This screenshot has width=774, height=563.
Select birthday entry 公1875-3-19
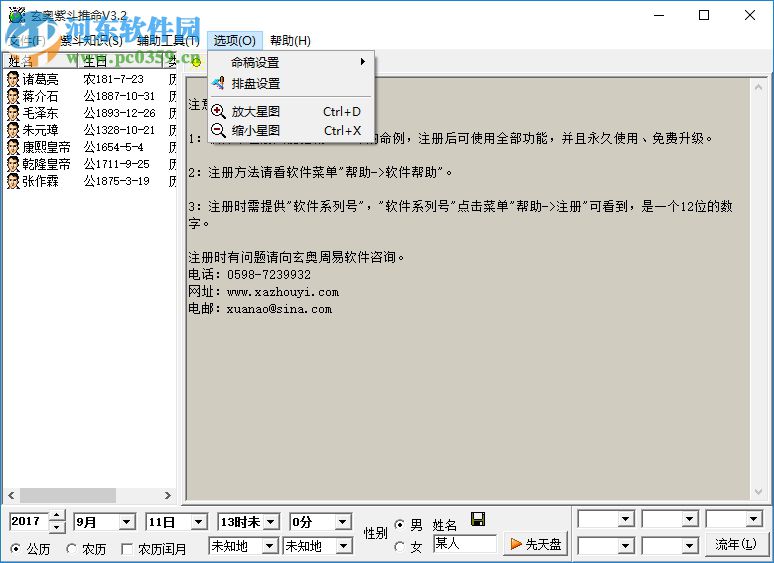[x=116, y=181]
